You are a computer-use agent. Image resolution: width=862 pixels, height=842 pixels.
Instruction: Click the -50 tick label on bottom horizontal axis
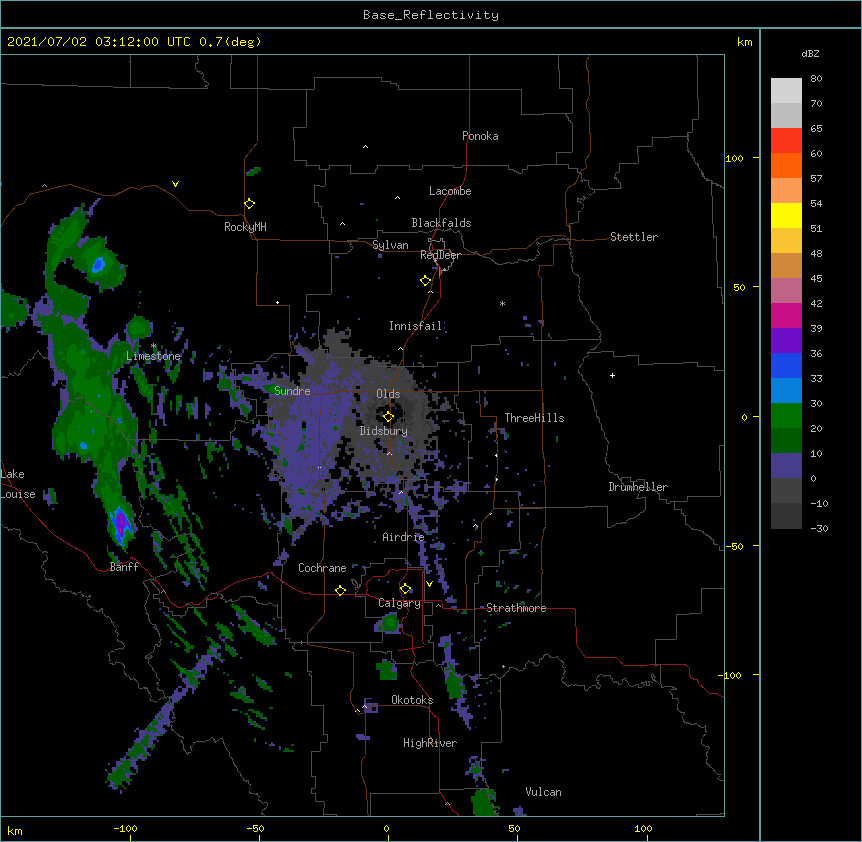(x=255, y=828)
